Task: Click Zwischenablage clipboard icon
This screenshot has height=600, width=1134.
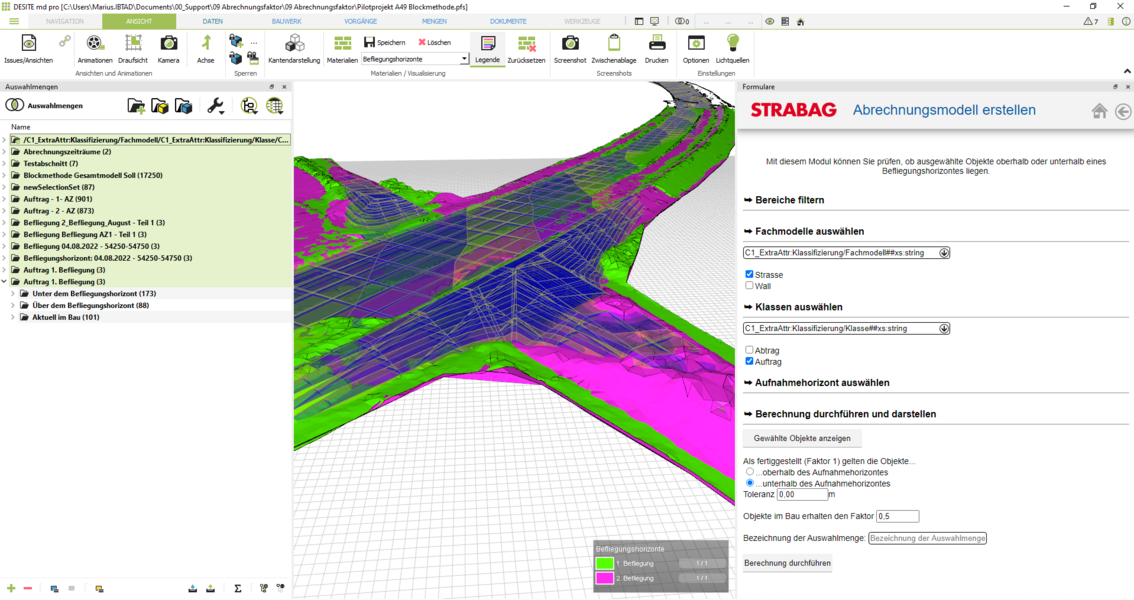Action: coord(614,44)
